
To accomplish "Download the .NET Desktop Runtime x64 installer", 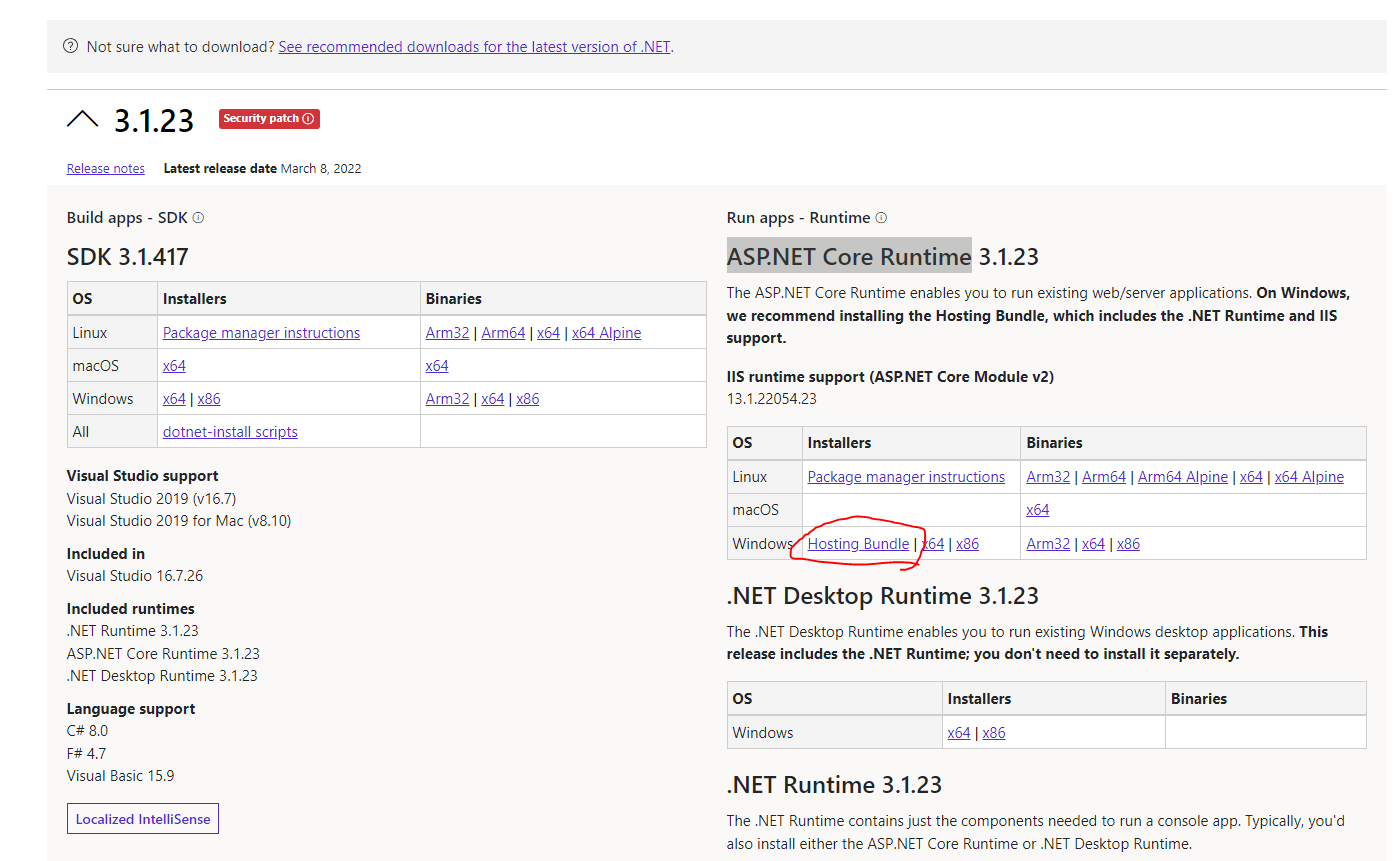I will (959, 733).
